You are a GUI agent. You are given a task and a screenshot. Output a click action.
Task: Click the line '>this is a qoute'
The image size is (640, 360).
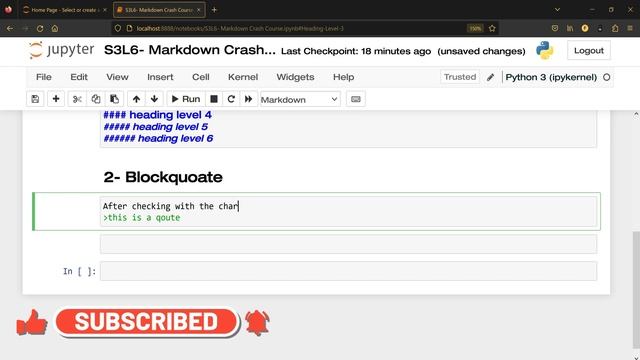pyautogui.click(x=142, y=218)
